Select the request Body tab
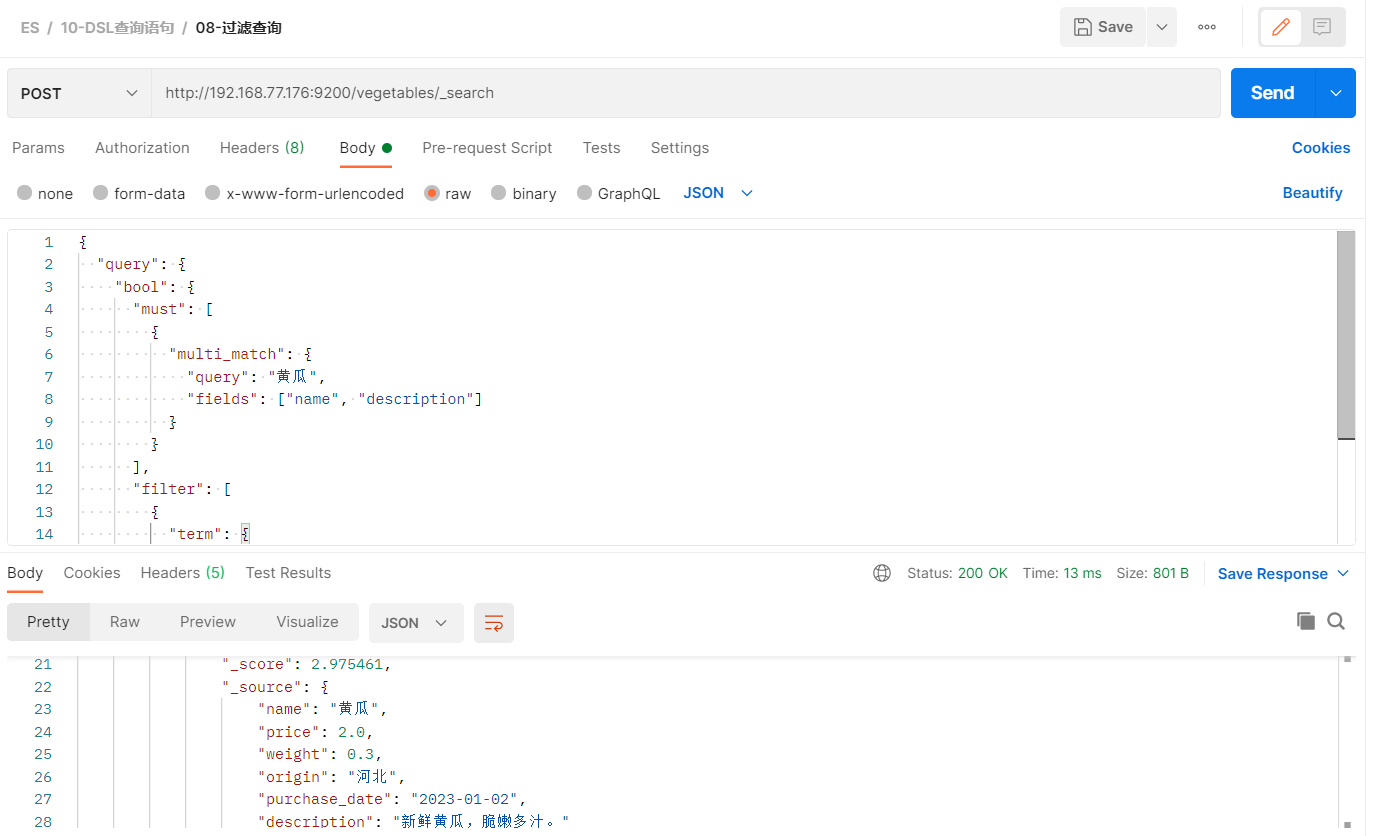The image size is (1377, 836). pos(365,148)
